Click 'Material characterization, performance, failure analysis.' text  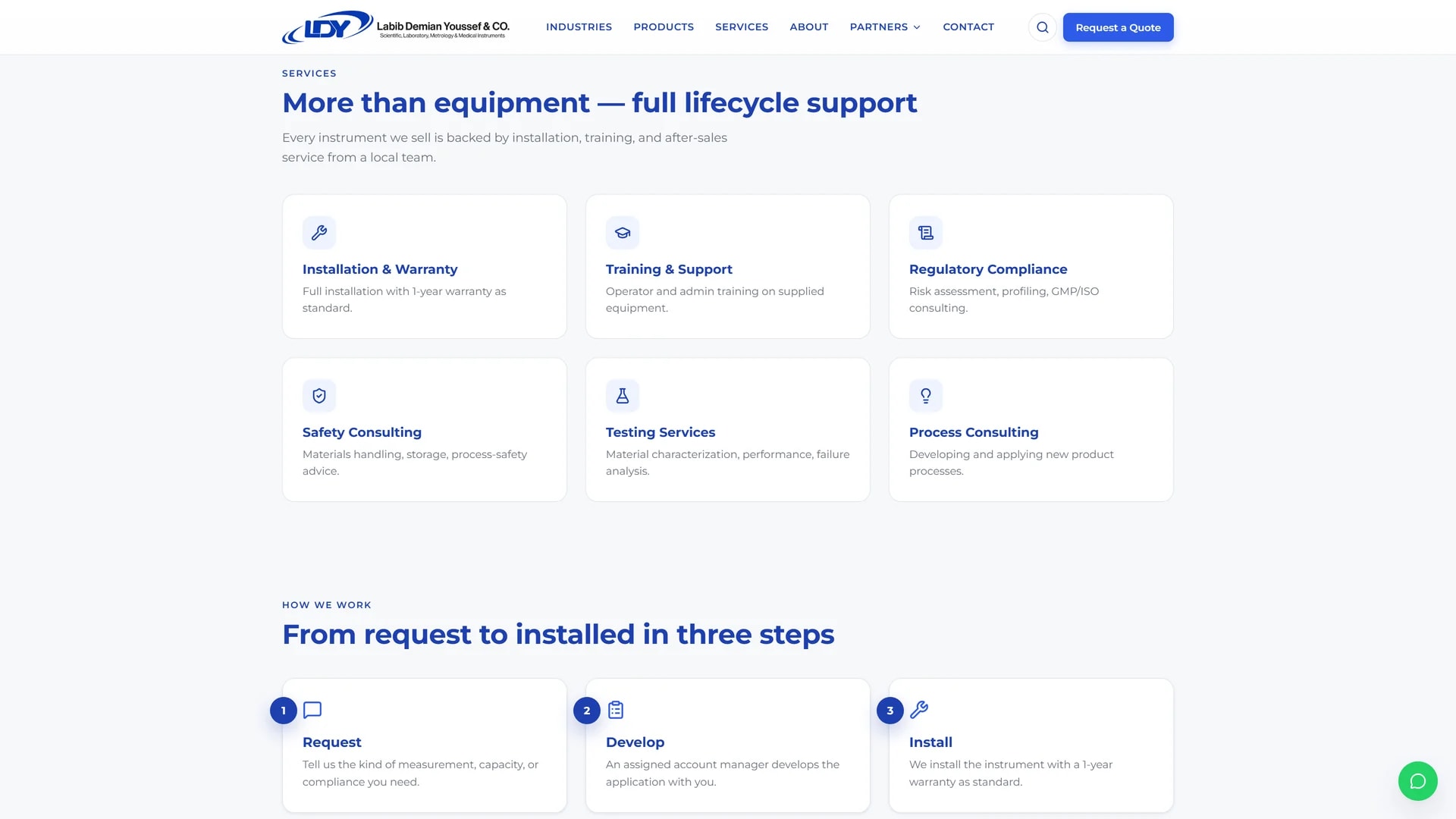pos(727,463)
